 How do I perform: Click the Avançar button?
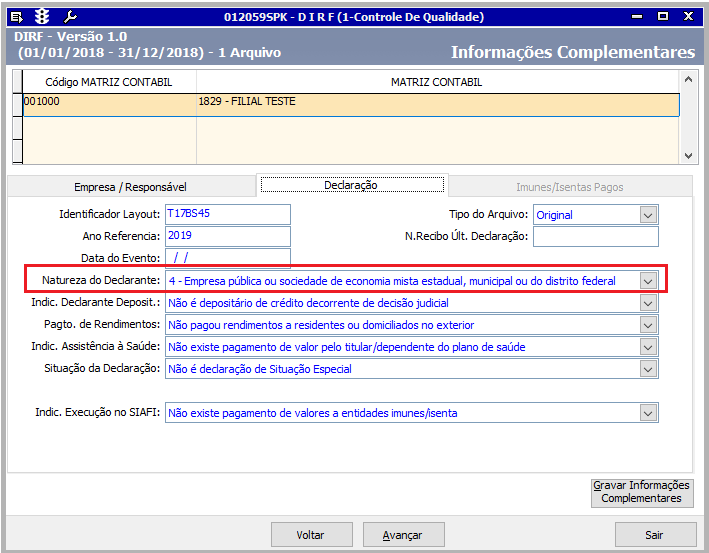(403, 535)
